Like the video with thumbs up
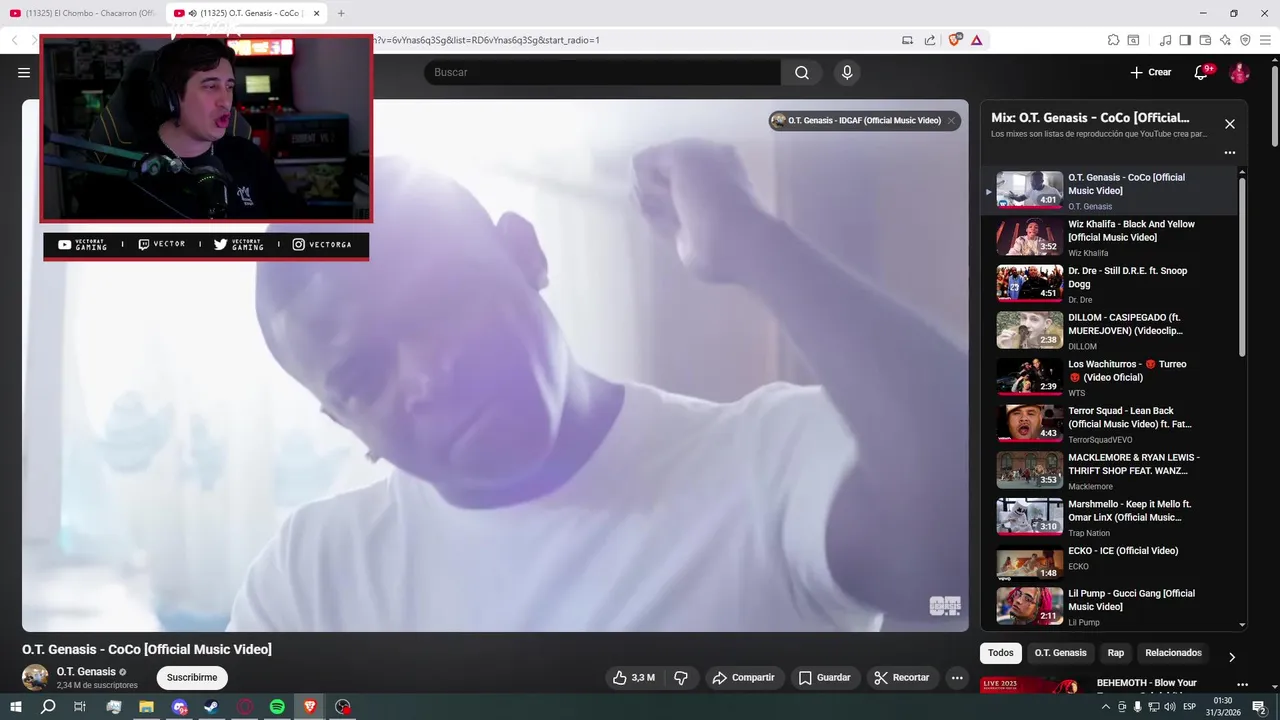1280x720 pixels. [634, 678]
